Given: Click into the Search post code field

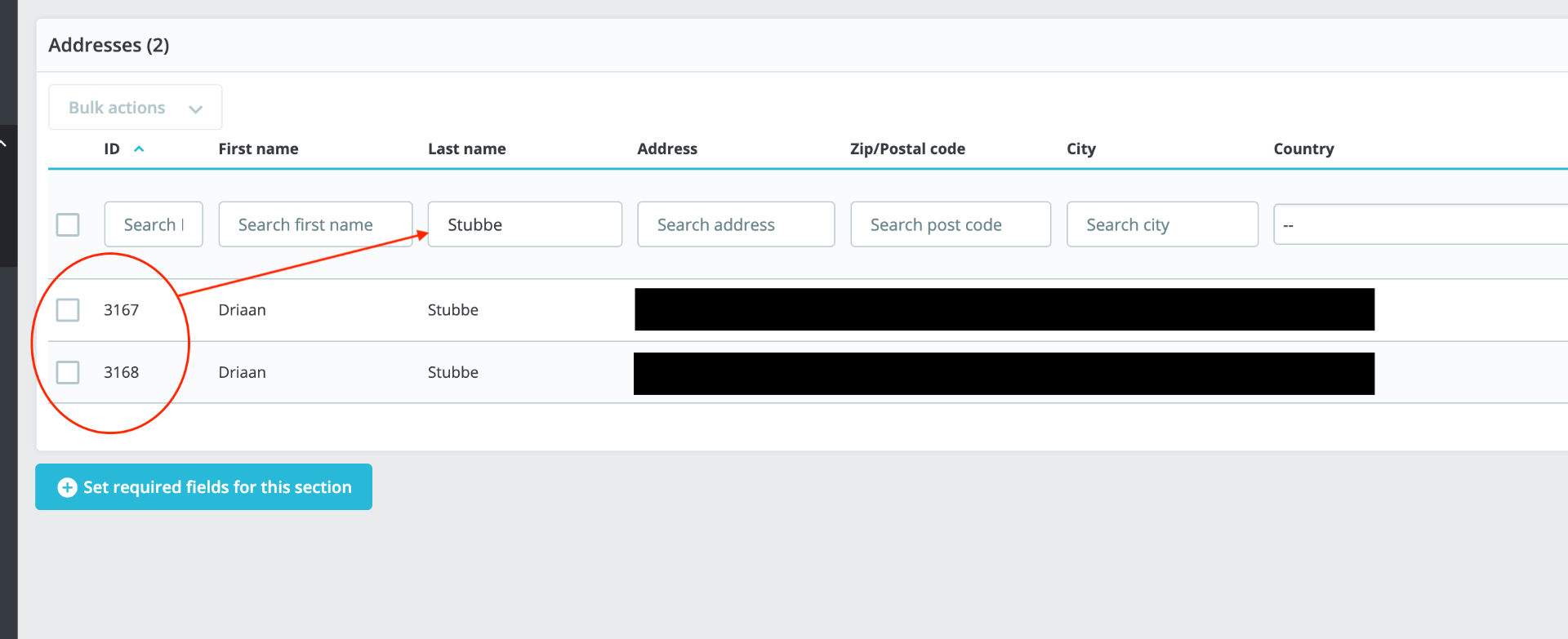Looking at the screenshot, I should 950,224.
